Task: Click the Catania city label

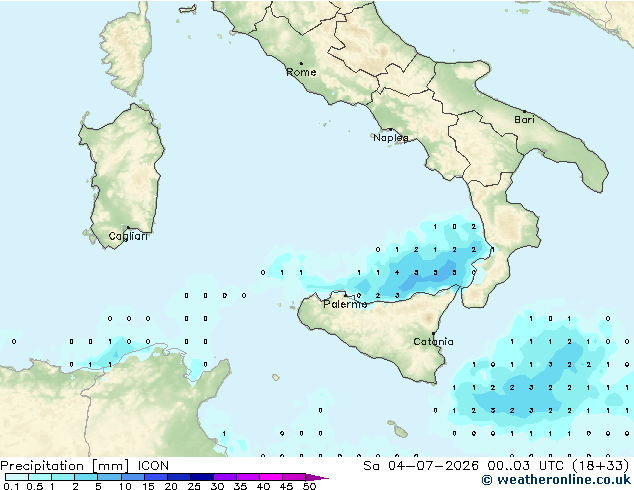Action: pos(433,342)
